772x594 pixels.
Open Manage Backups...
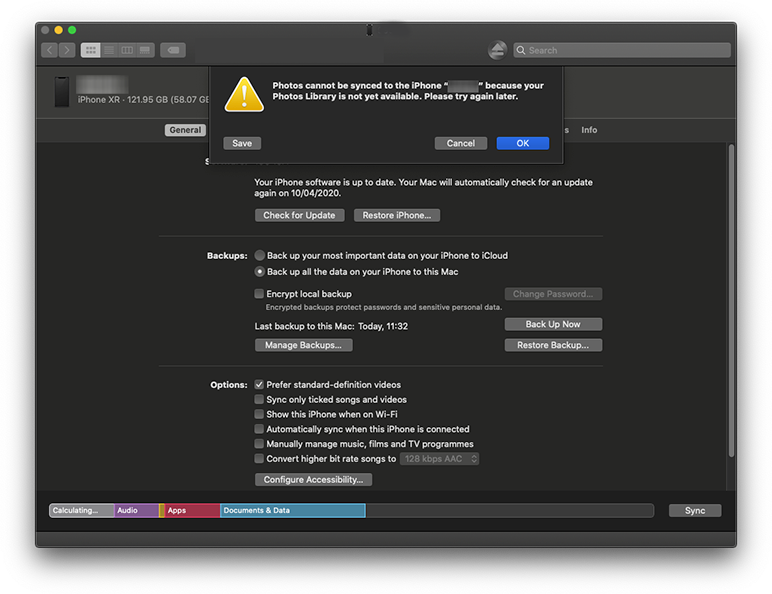click(303, 345)
